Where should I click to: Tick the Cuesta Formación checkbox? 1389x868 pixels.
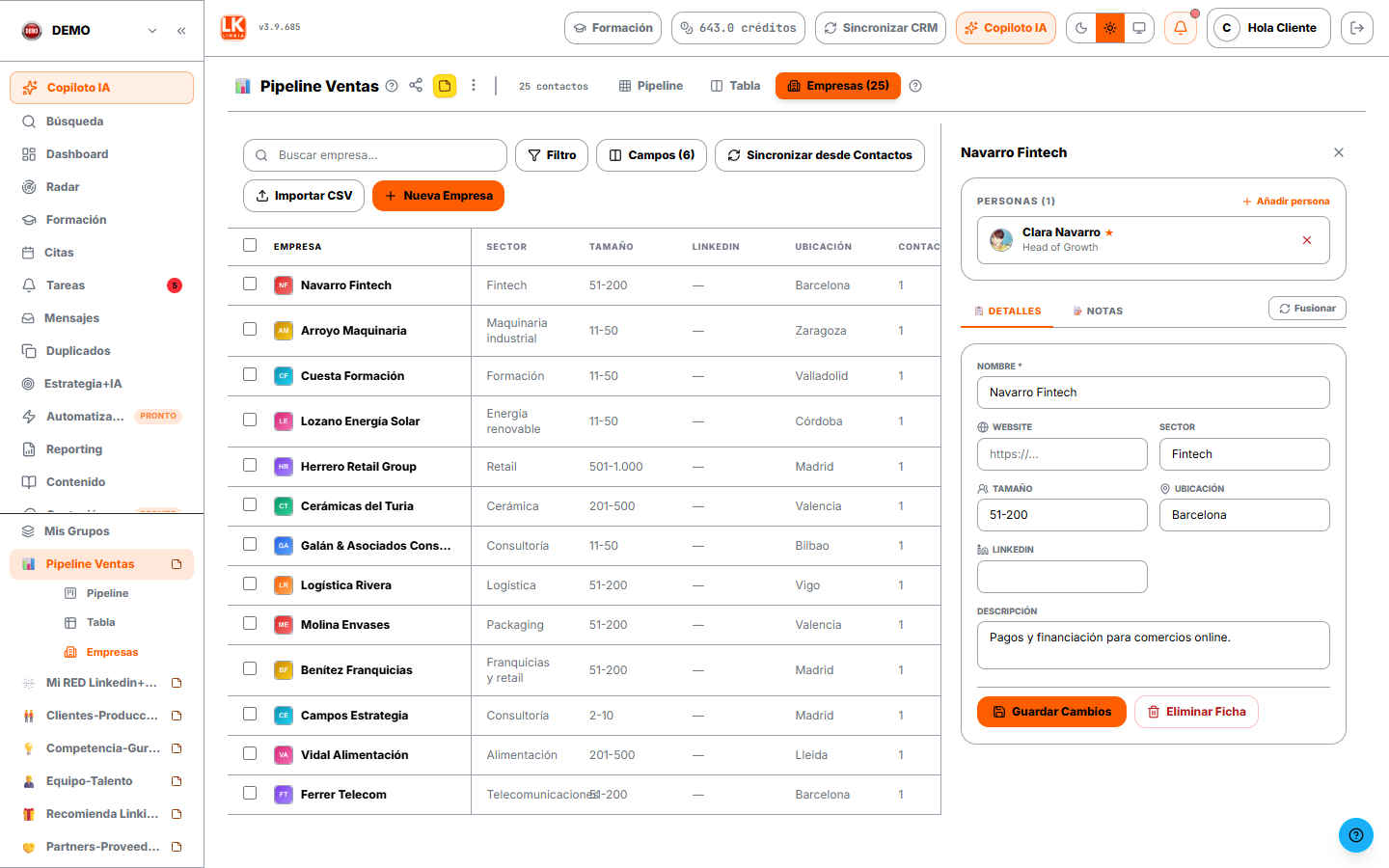tap(250, 374)
